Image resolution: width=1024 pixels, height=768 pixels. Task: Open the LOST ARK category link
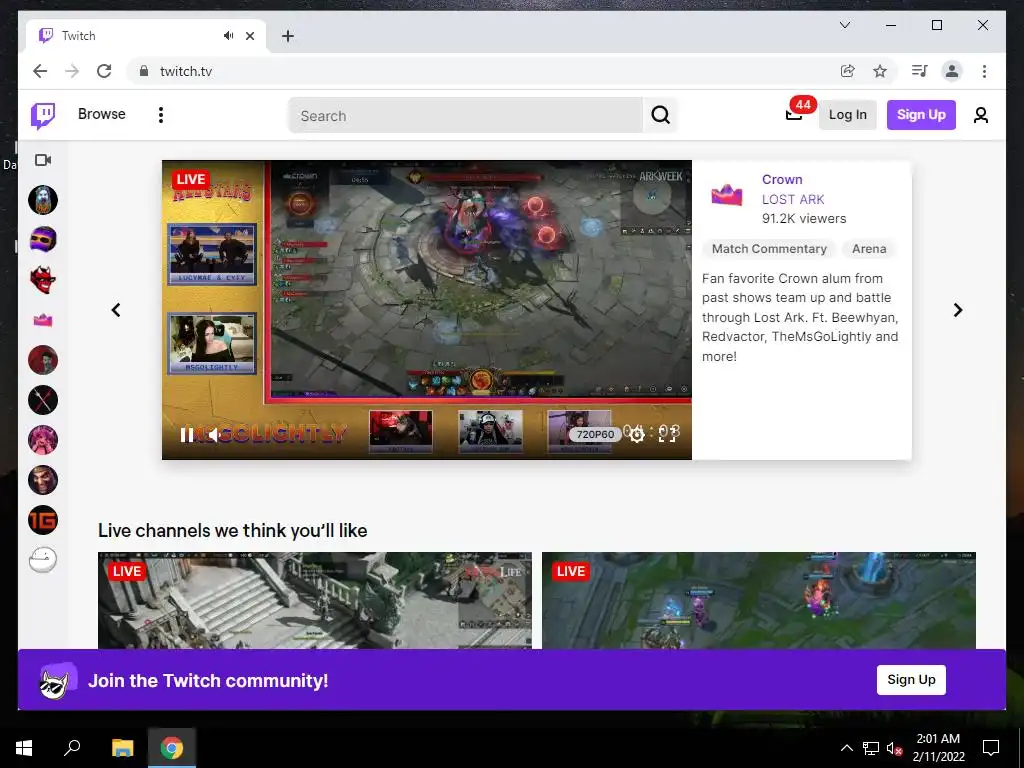pos(793,199)
